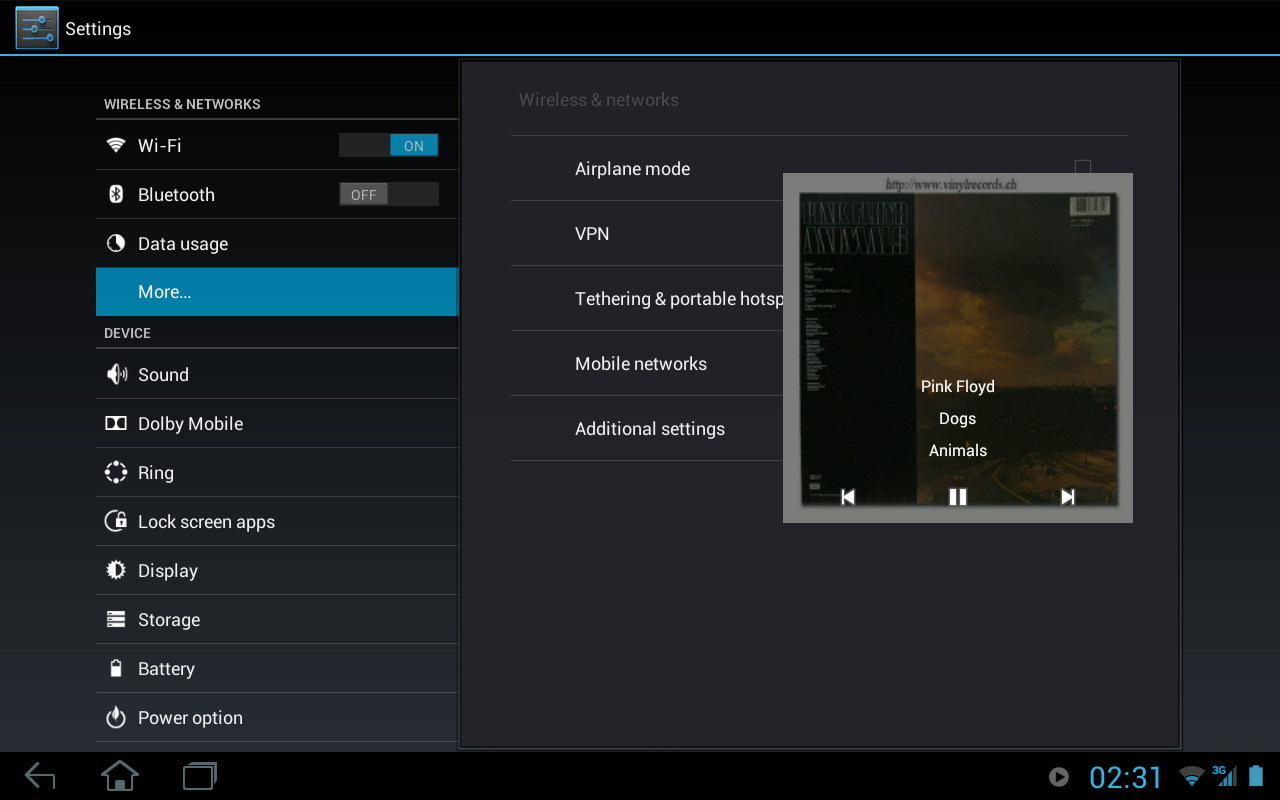This screenshot has width=1280, height=800.
Task: Skip to next track in music widget
Action: click(x=1067, y=497)
